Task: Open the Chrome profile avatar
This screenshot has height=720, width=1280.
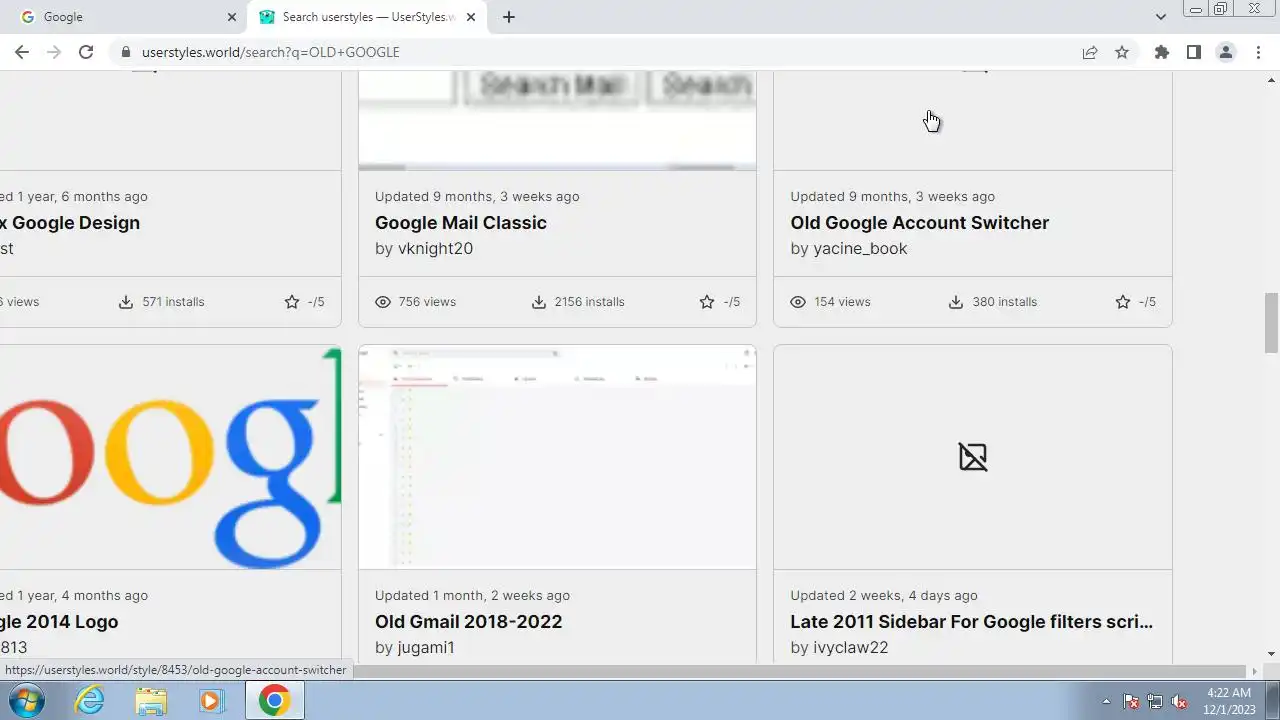Action: click(1225, 52)
